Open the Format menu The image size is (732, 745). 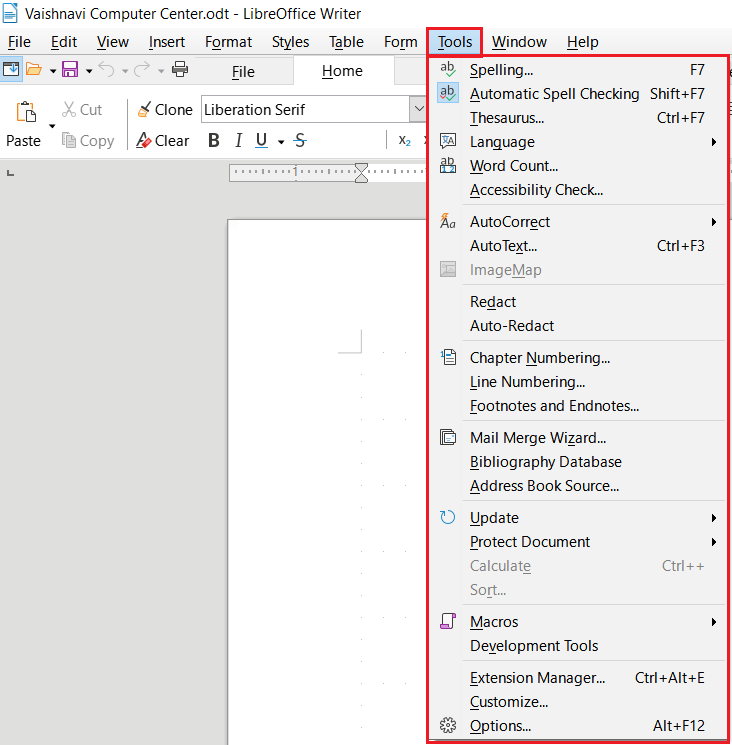228,42
